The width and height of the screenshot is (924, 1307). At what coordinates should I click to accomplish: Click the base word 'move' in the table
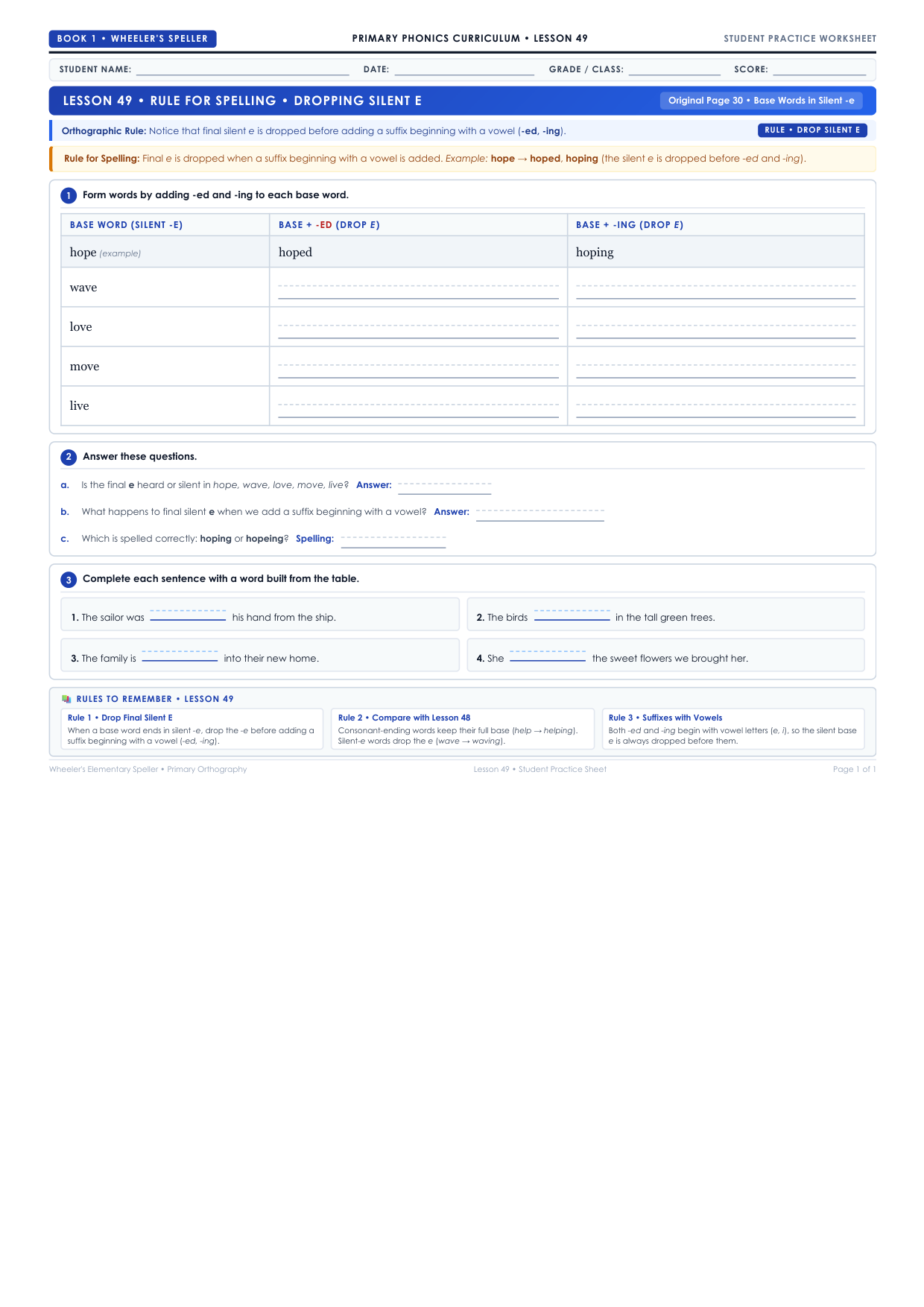[x=85, y=367]
